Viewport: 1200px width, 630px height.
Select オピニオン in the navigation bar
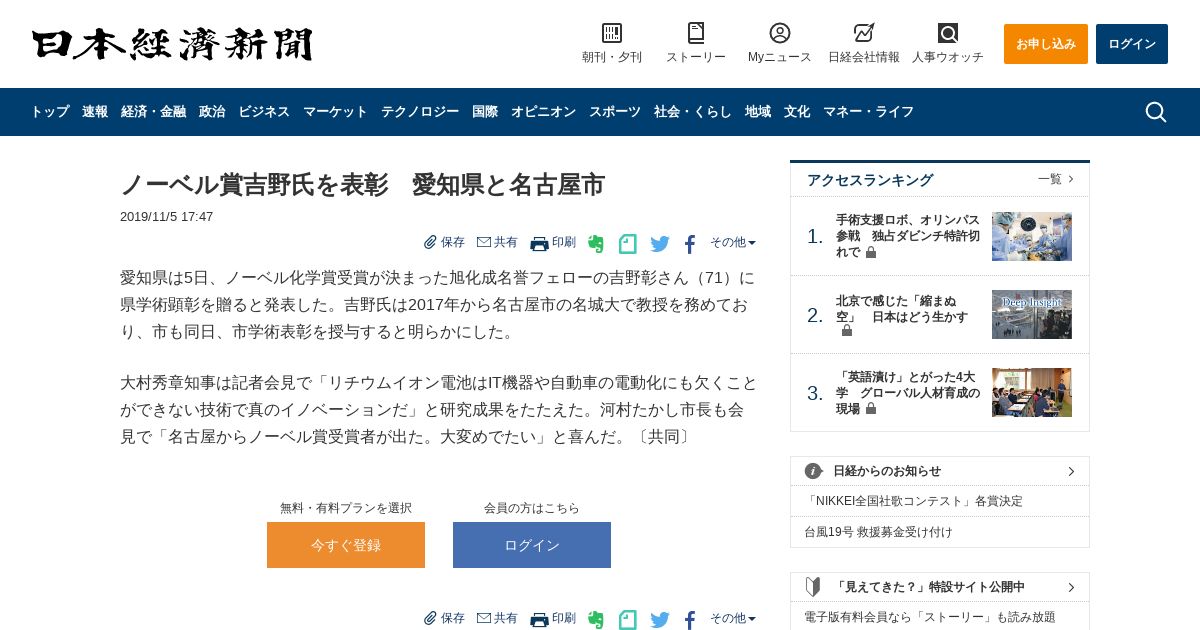[x=543, y=112]
